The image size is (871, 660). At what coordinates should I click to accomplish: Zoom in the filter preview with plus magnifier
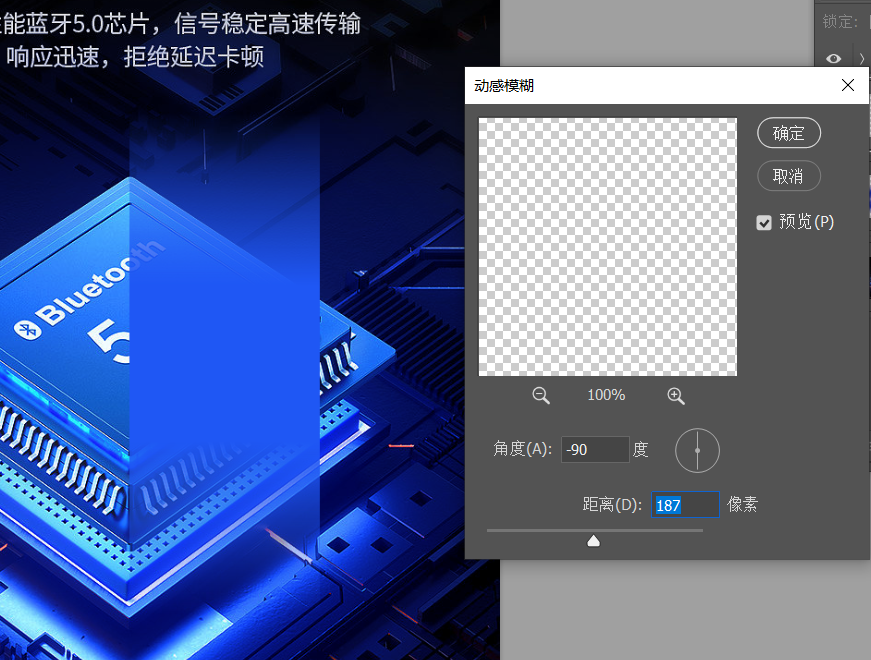click(x=675, y=396)
